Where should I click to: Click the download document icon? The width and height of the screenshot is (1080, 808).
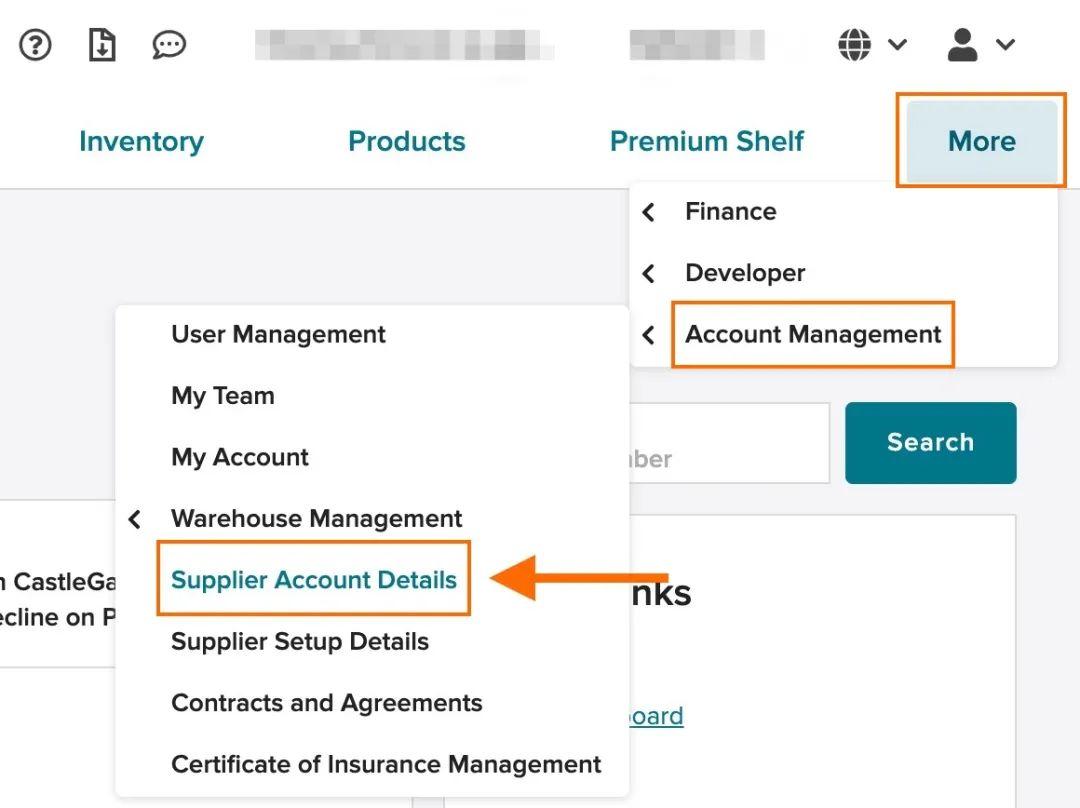coord(102,45)
